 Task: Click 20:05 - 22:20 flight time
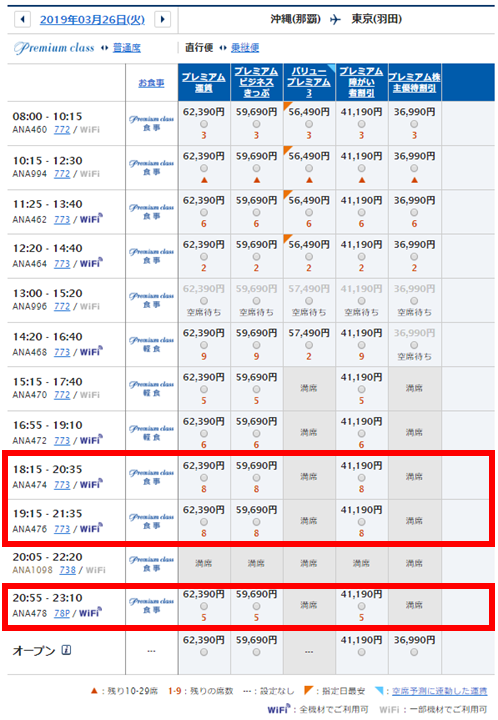(47, 557)
